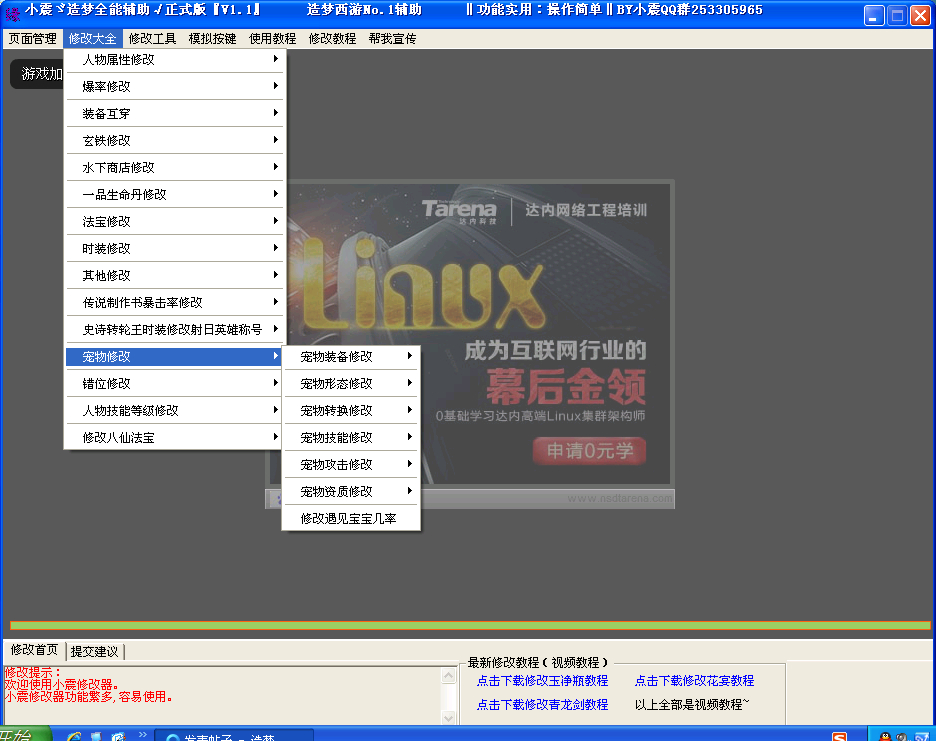Image resolution: width=936 pixels, height=741 pixels.
Task: Choose the 人物技能等级修改 entry
Action: (175, 410)
